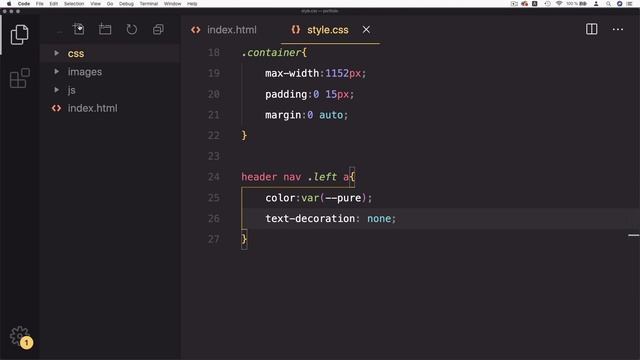Click the 'padding' property on line 20

click(x=286, y=94)
